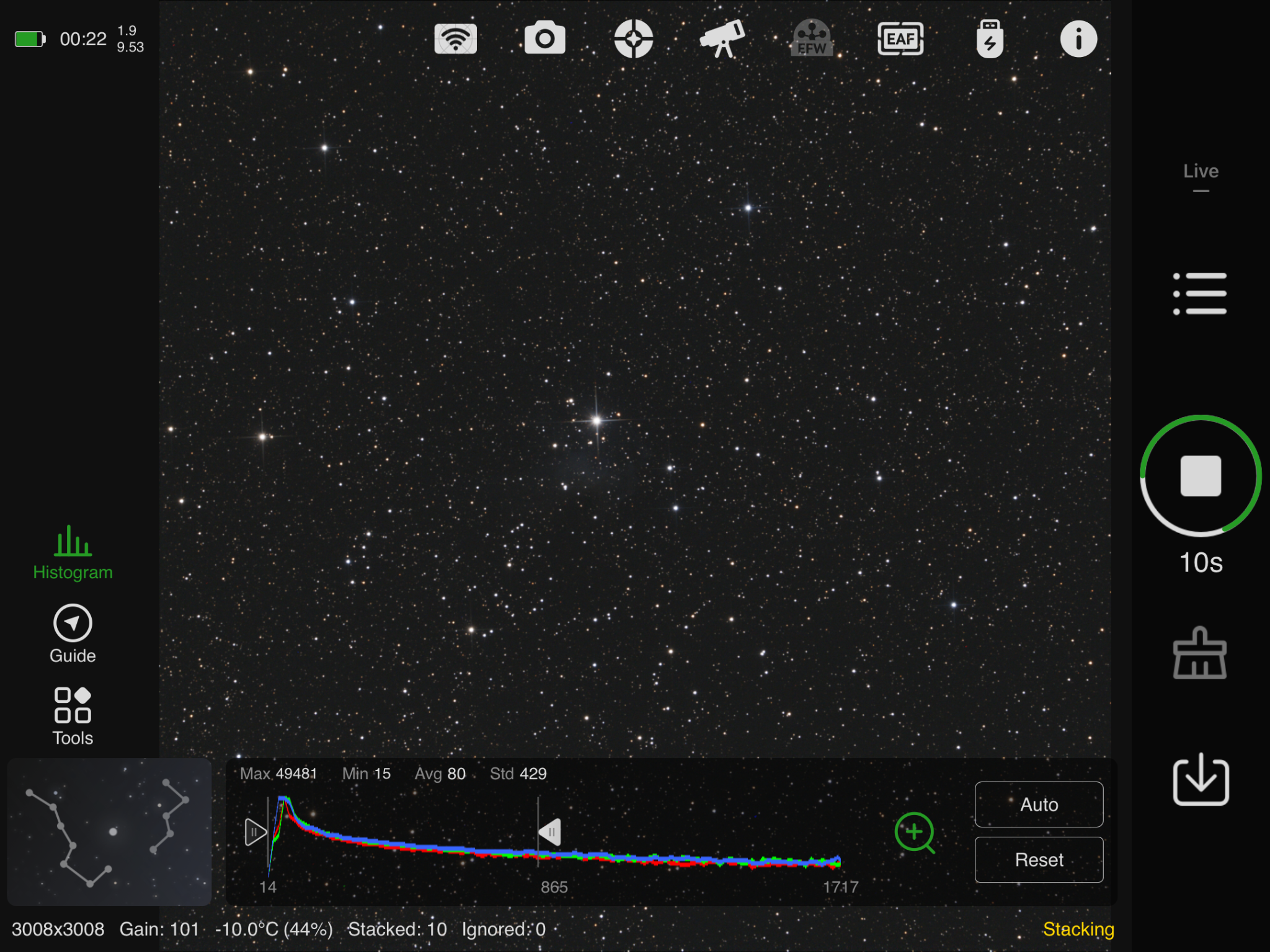Click the 'Gain: 101' value

(x=159, y=929)
